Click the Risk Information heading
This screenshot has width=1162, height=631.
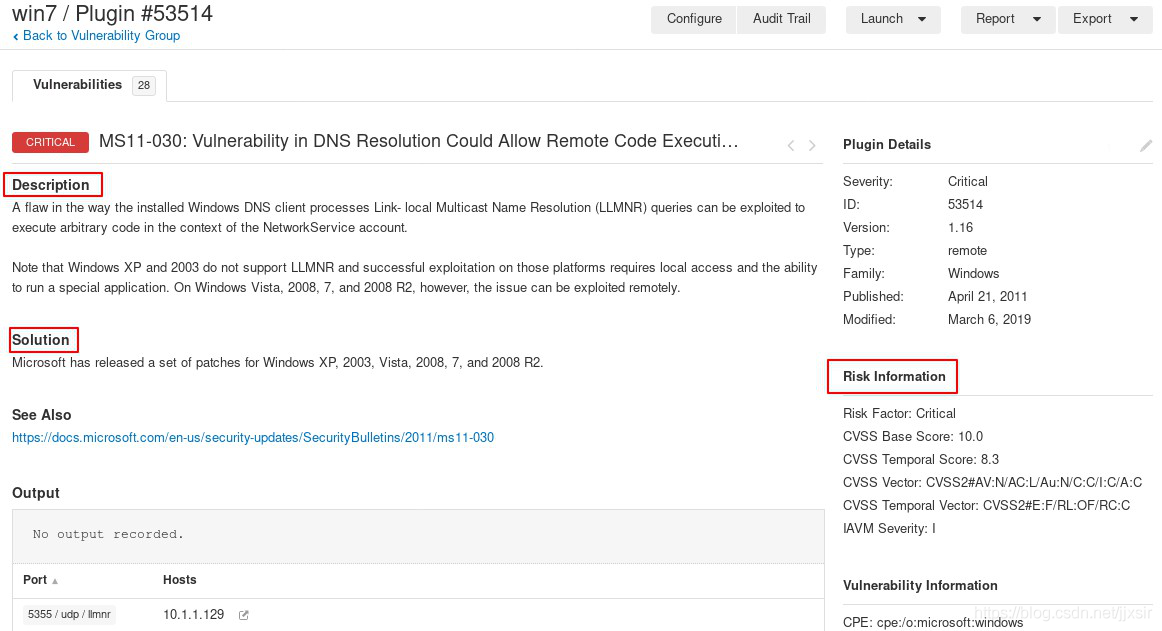pos(894,376)
